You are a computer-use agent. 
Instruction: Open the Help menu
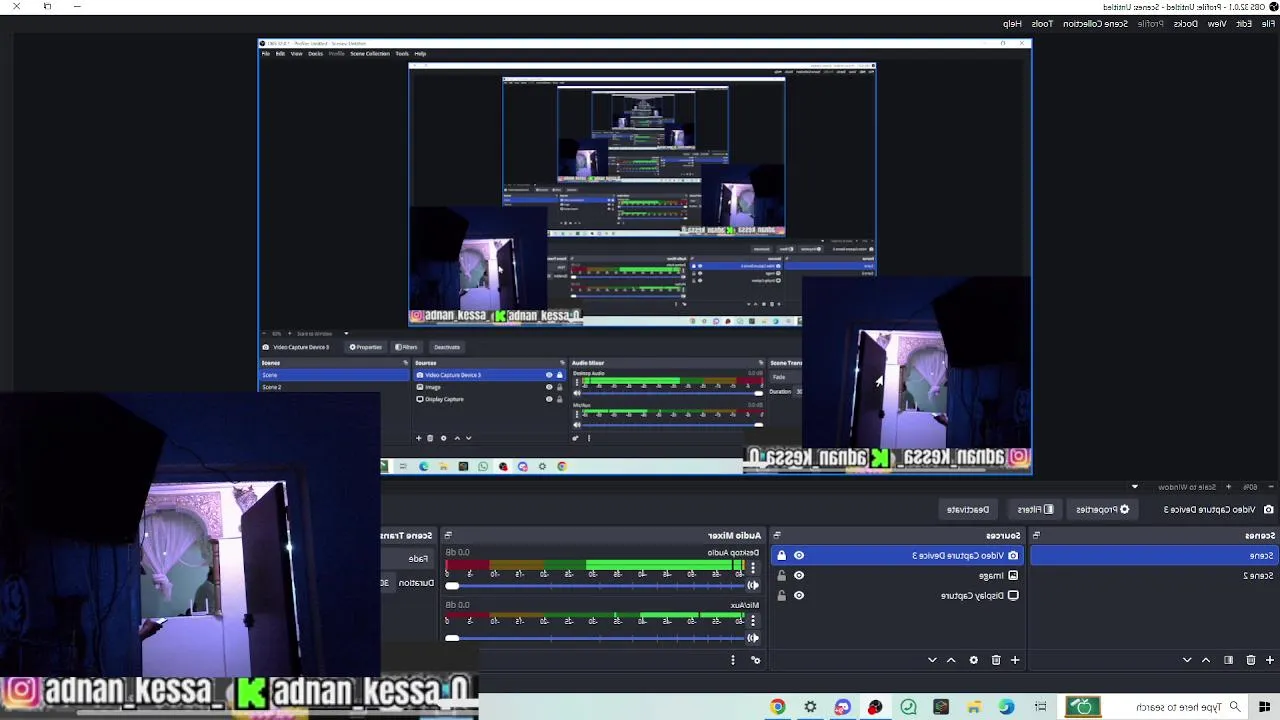(1012, 23)
